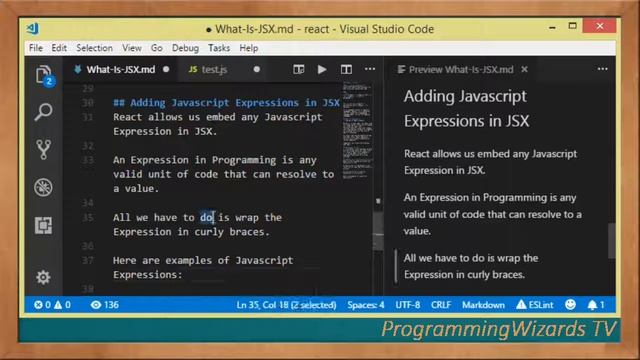Split the editor with the split icon

[346, 69]
